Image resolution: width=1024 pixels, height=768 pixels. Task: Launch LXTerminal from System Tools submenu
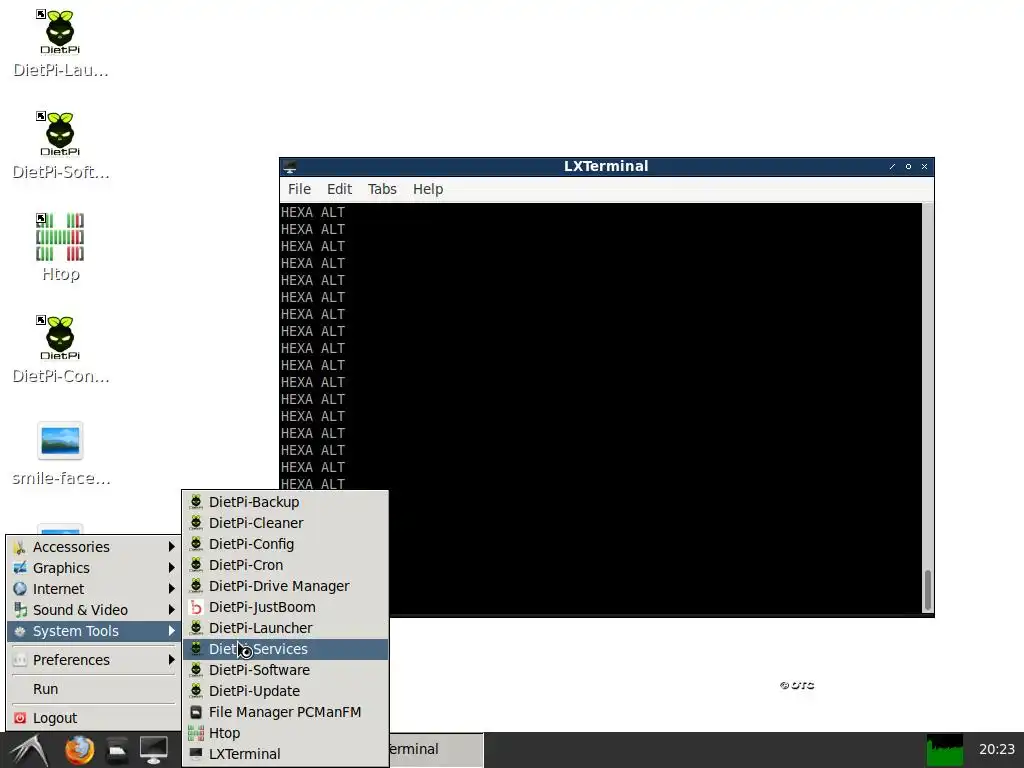coord(285,754)
